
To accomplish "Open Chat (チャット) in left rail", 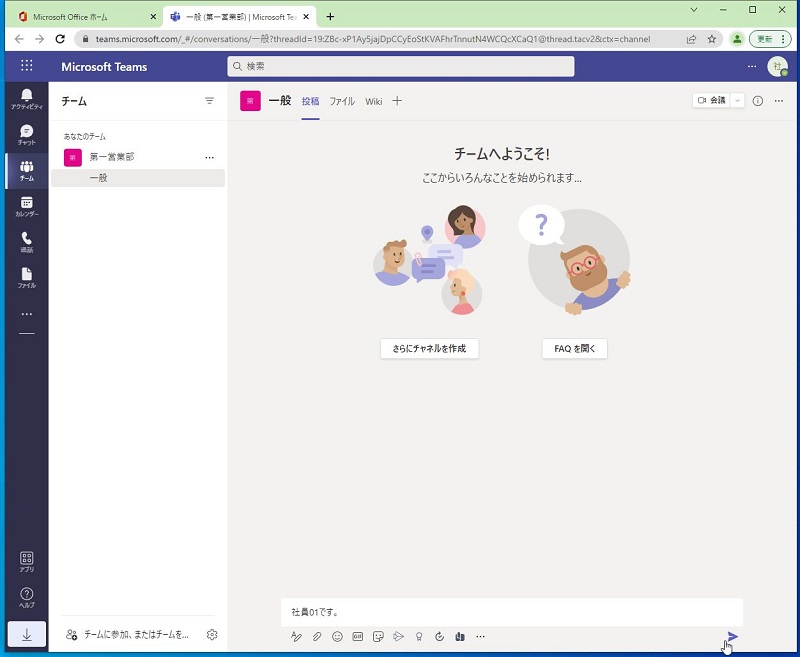I will (27, 135).
